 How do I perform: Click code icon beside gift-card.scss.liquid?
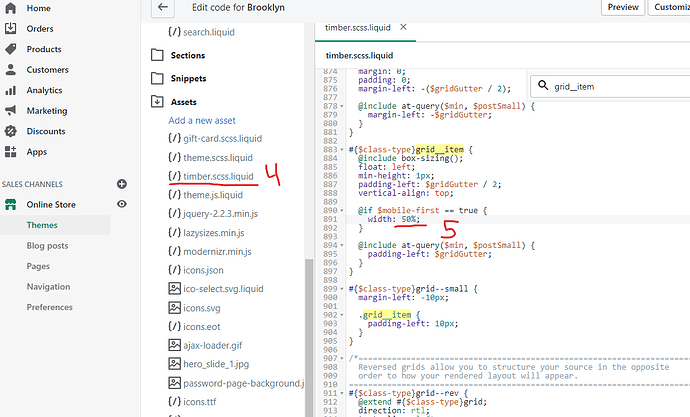coord(175,138)
